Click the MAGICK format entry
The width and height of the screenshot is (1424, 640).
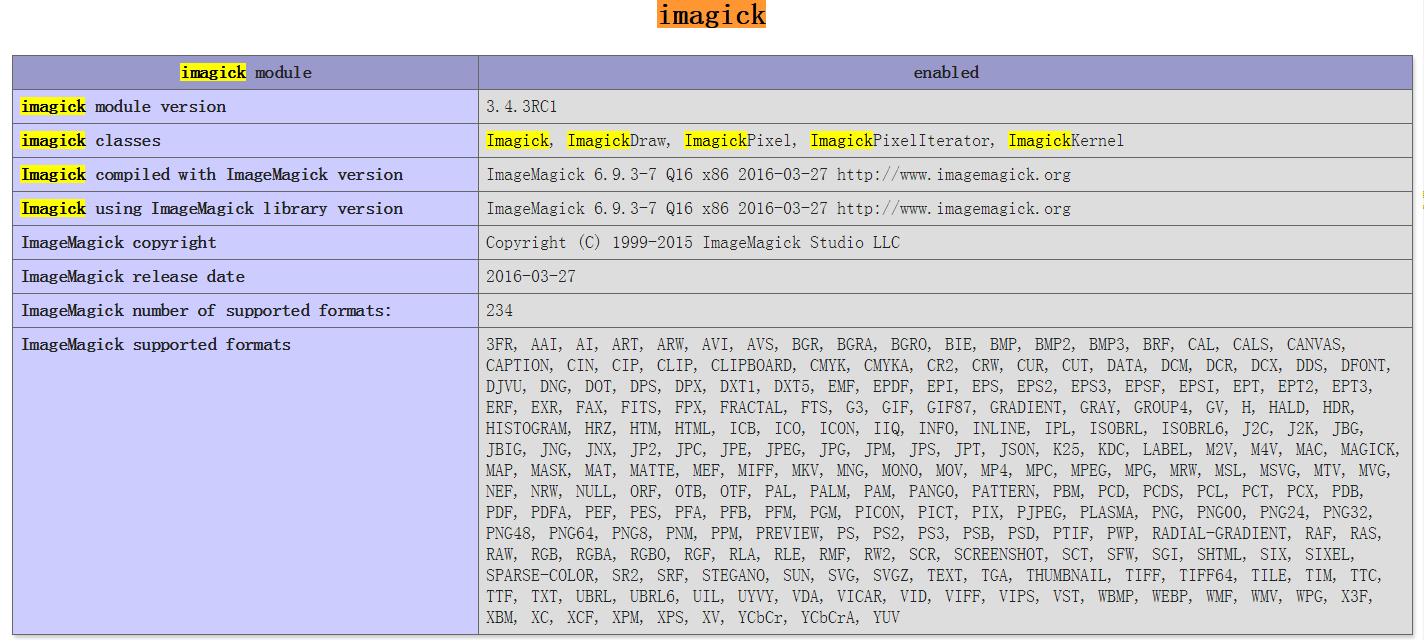tap(1370, 450)
